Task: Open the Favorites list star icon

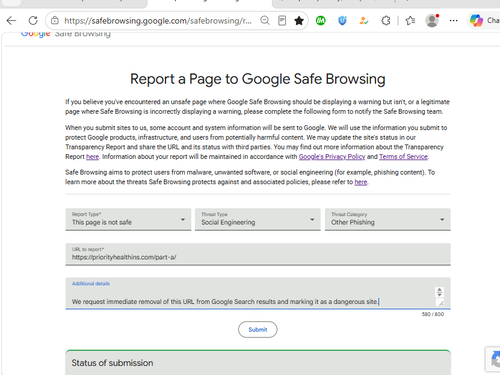Action: coord(410,21)
